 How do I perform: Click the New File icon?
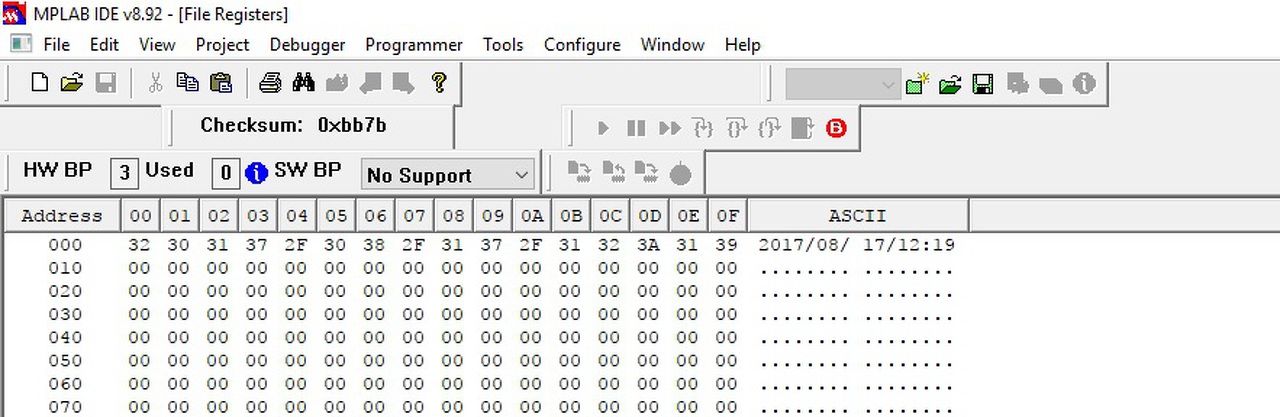tap(39, 82)
